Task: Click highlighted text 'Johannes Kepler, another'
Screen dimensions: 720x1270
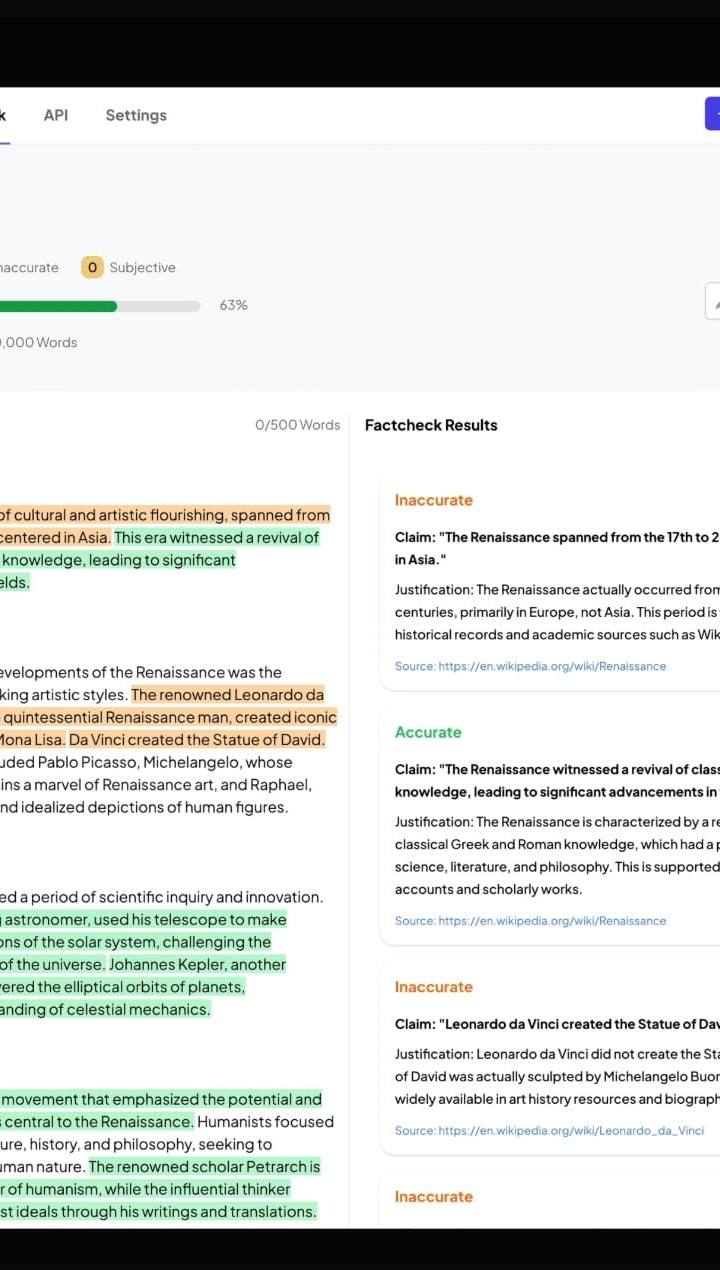Action: pyautogui.click(x=198, y=965)
